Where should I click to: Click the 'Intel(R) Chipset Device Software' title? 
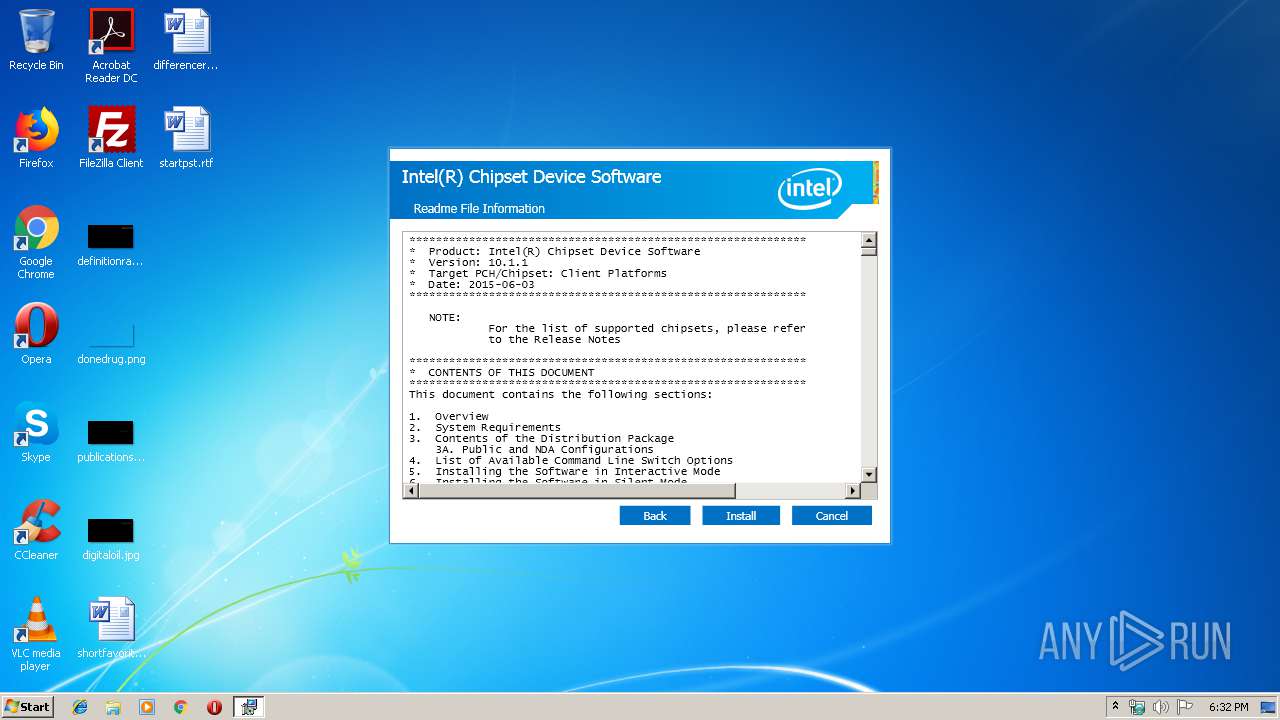pyautogui.click(x=531, y=177)
